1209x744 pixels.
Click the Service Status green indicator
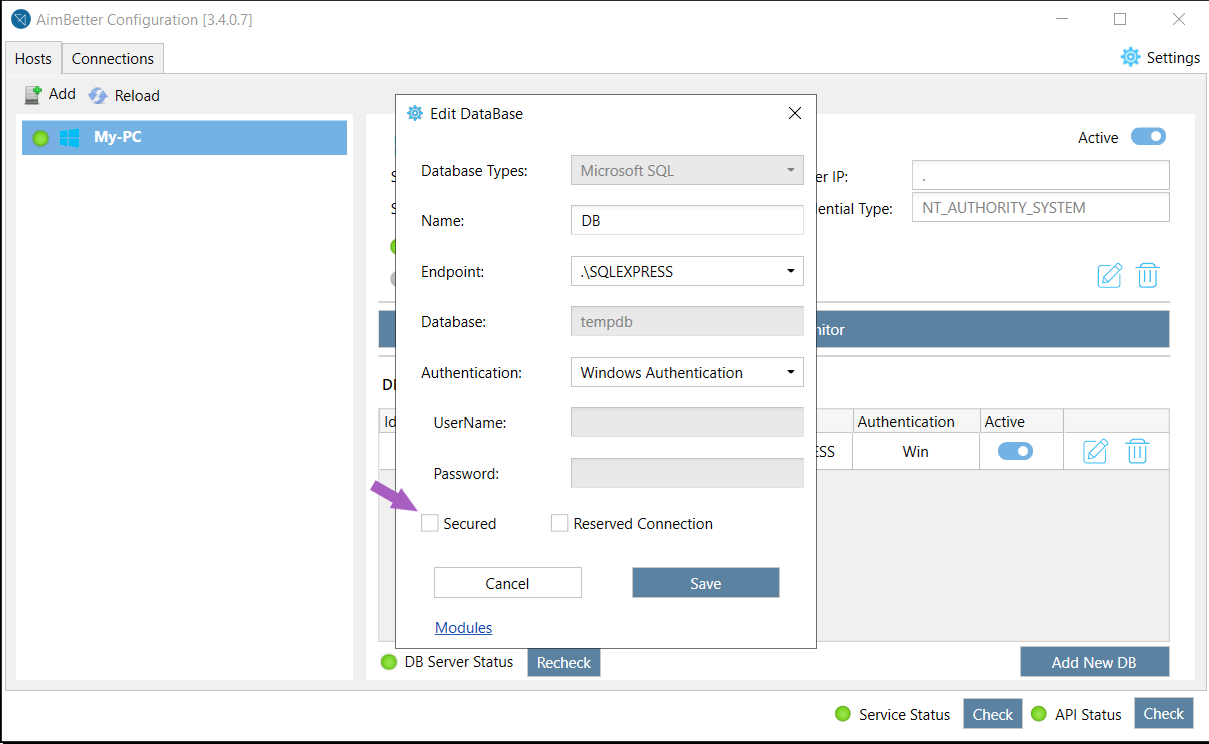tap(843, 714)
